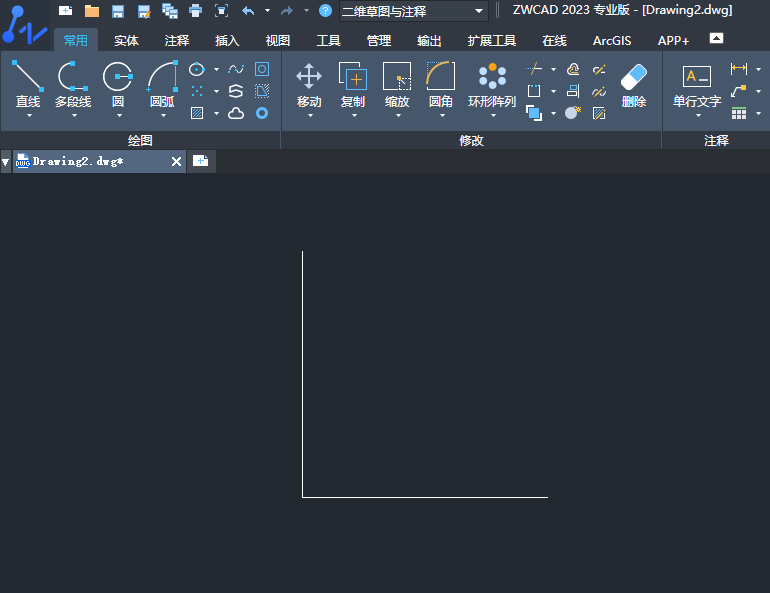The height and width of the screenshot is (593, 770).
Task: Switch to the 注释 ribbon tab
Action: click(x=177, y=41)
